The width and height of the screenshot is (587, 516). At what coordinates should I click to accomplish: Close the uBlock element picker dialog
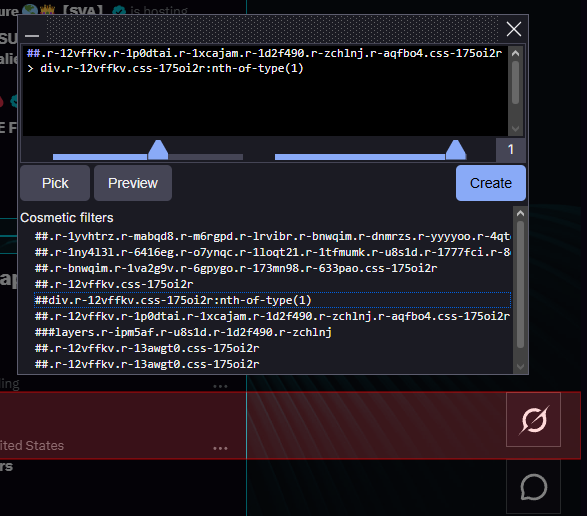point(513,29)
